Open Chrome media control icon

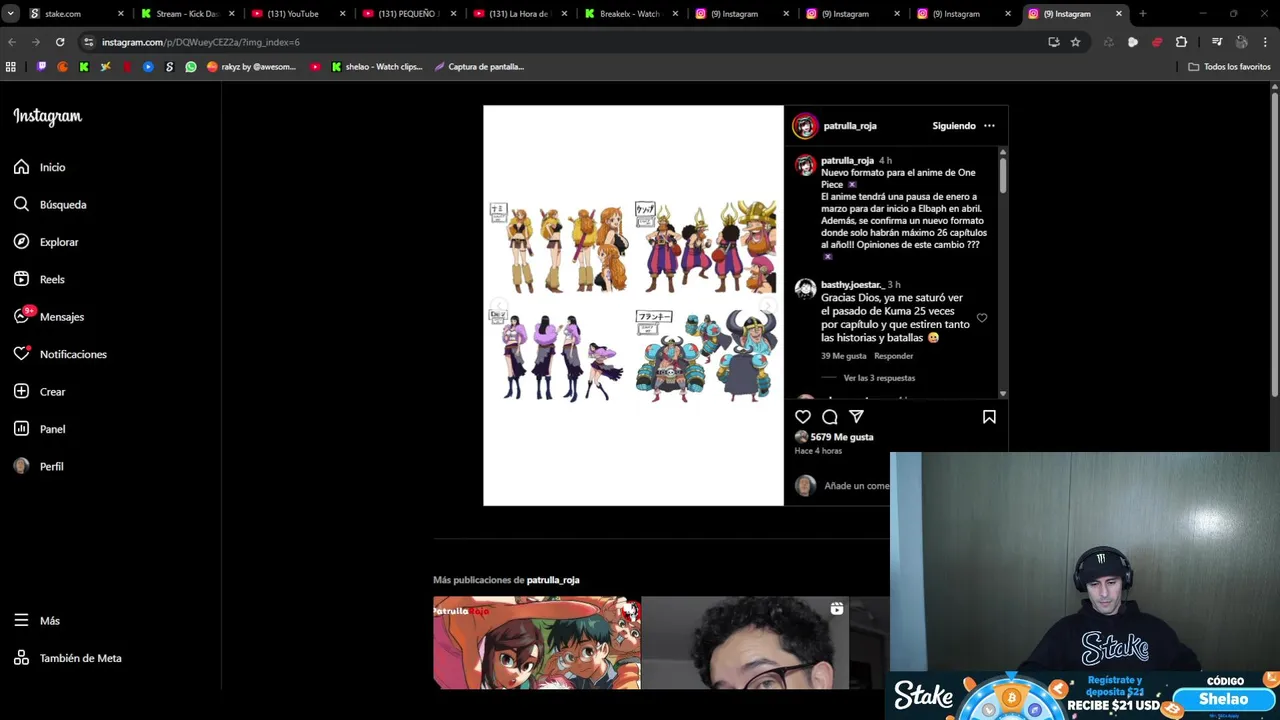1217,42
